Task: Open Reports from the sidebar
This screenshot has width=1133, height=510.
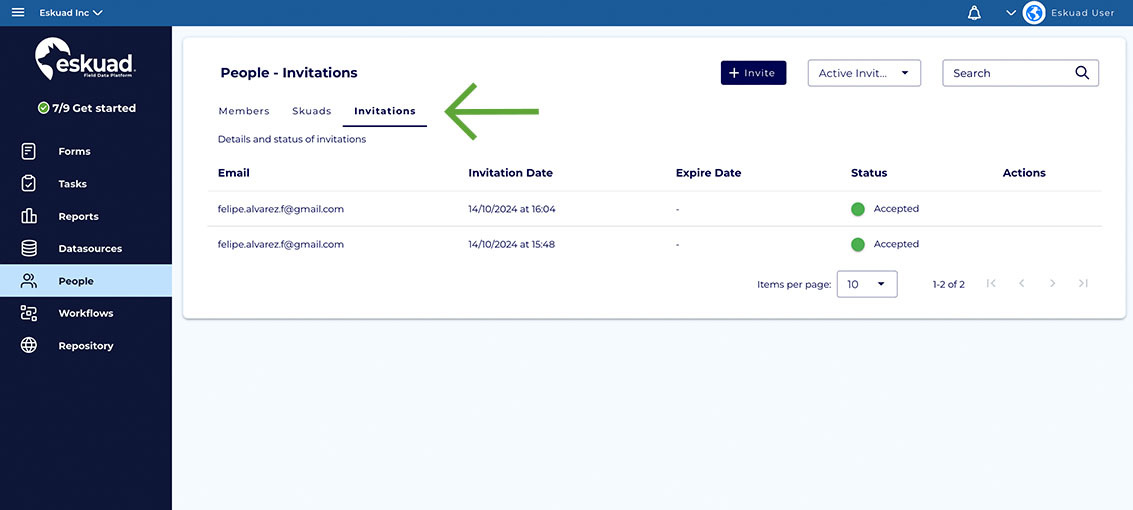Action: tap(78, 216)
